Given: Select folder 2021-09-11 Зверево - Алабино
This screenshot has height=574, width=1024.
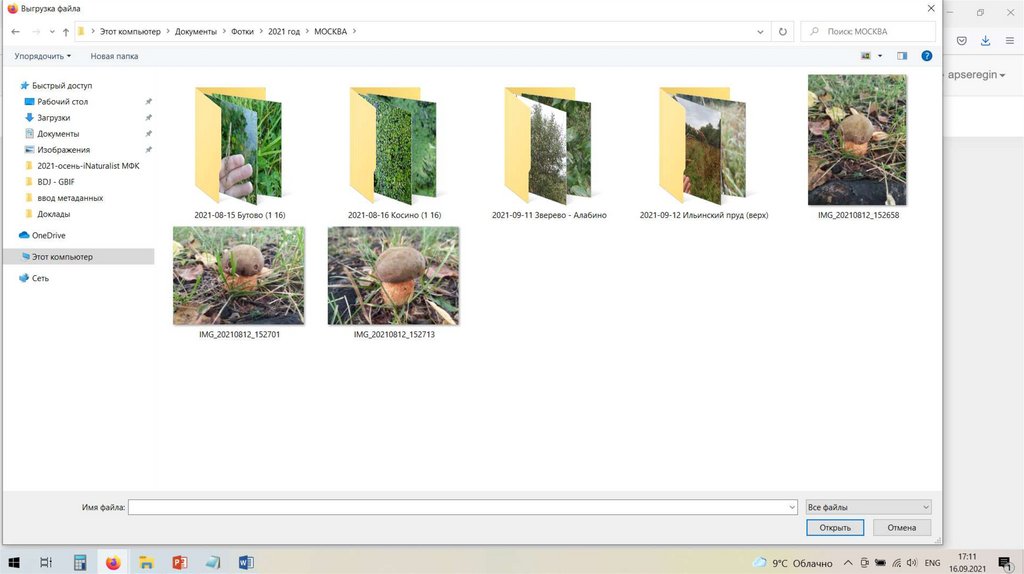Looking at the screenshot, I should point(549,151).
